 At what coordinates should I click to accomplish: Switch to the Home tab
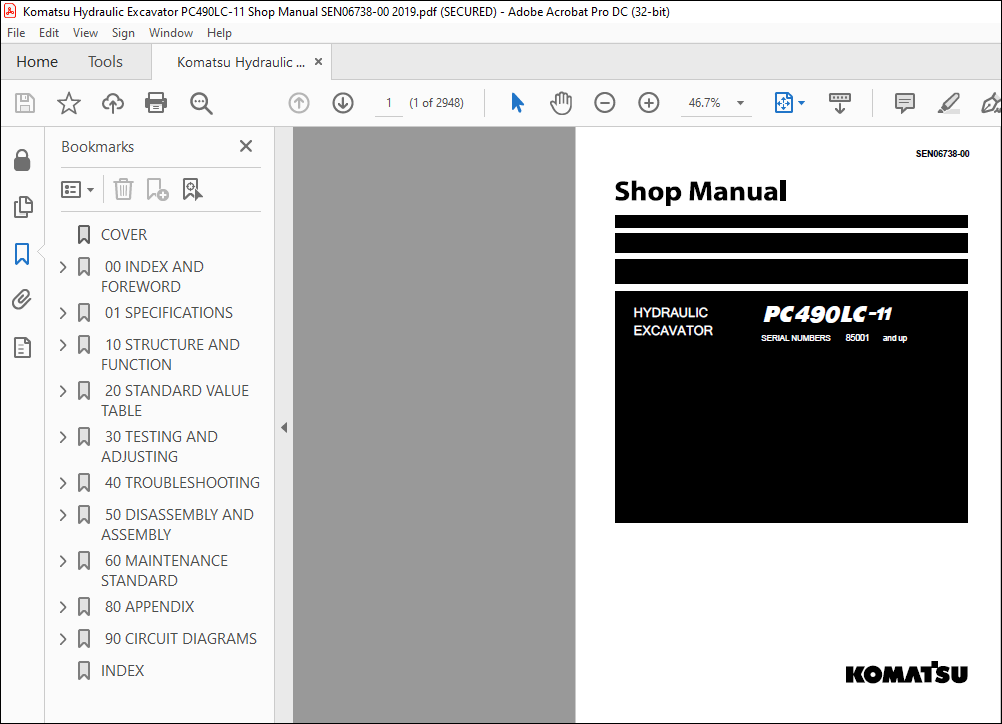click(37, 62)
